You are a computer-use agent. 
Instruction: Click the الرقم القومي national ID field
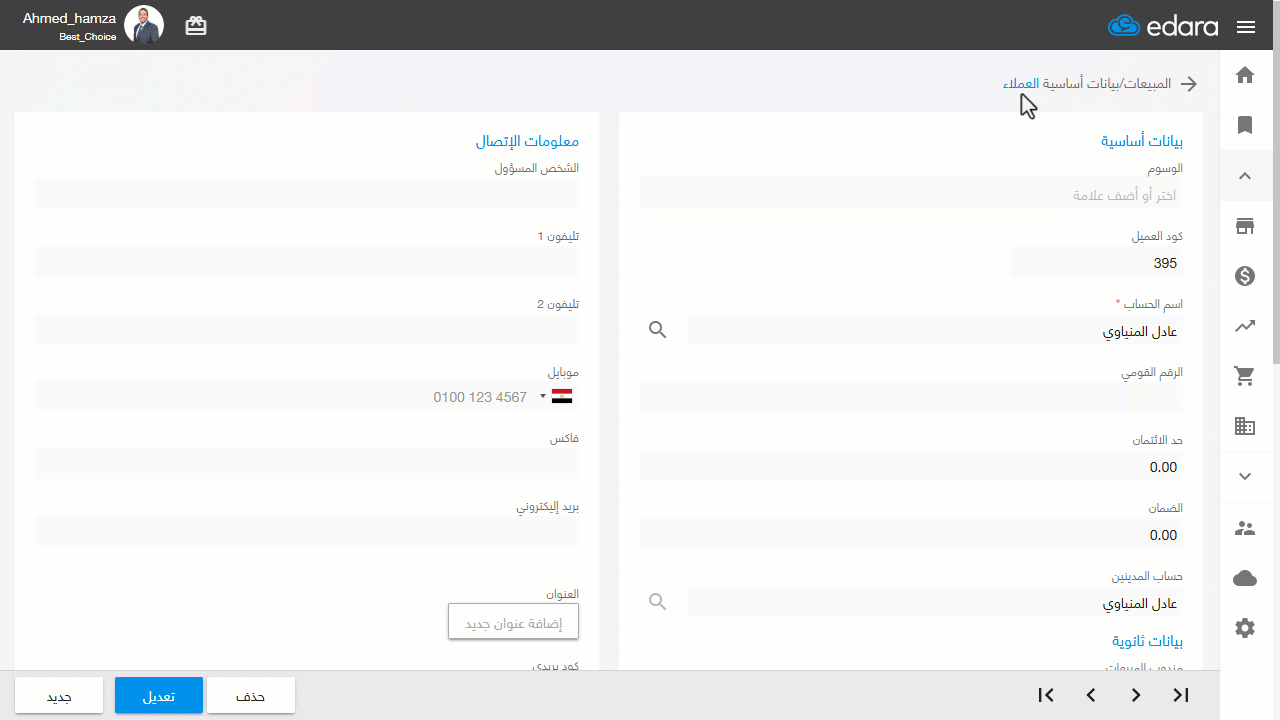click(911, 398)
